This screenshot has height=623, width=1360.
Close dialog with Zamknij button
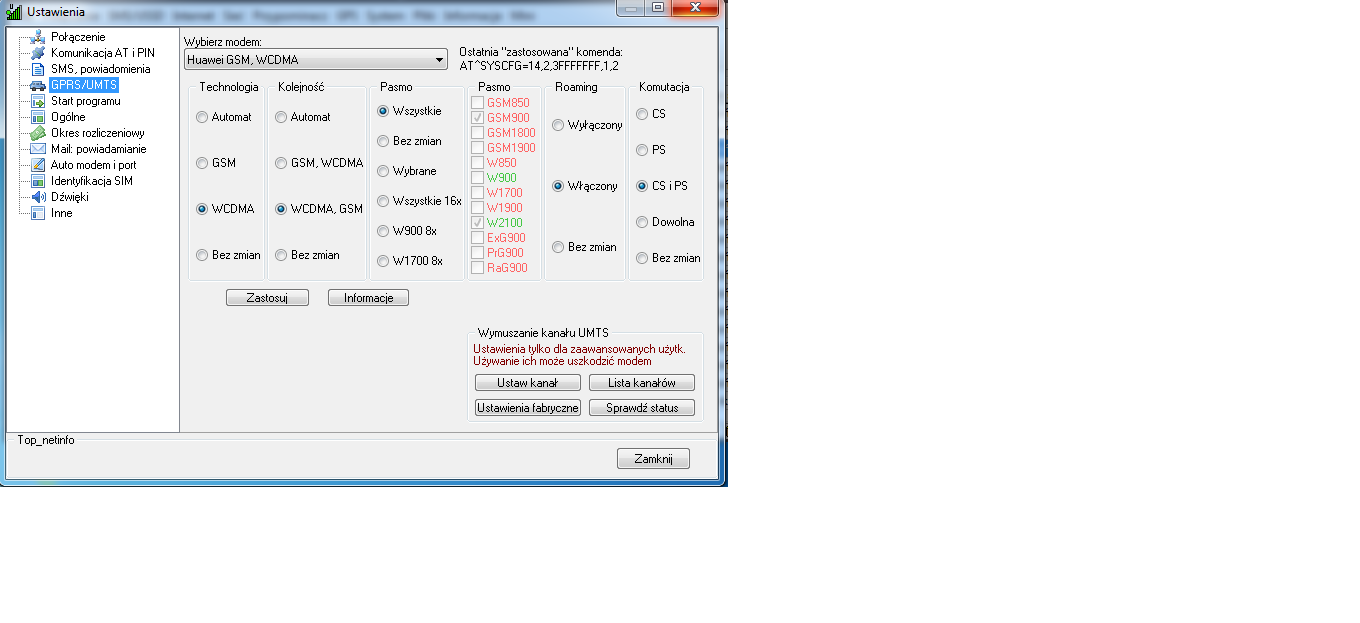pyautogui.click(x=653, y=459)
